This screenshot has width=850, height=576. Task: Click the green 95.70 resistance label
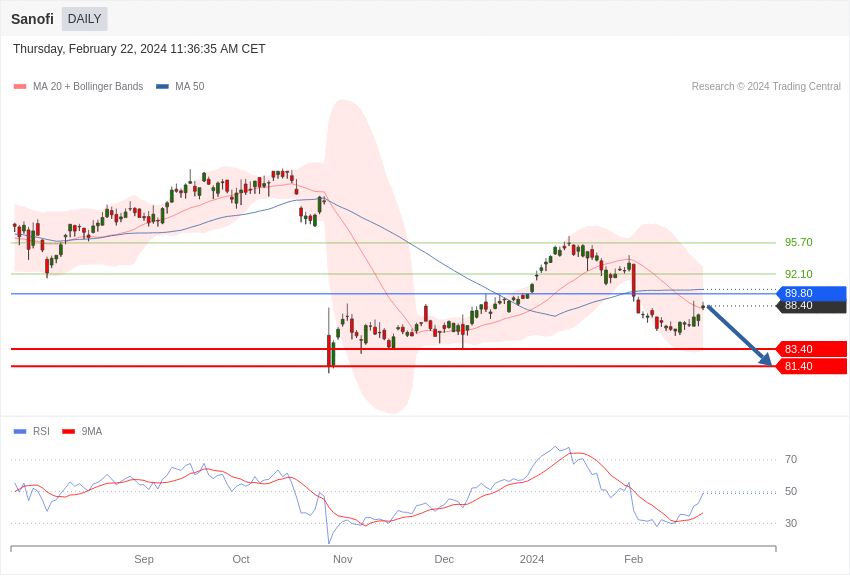pos(798,242)
